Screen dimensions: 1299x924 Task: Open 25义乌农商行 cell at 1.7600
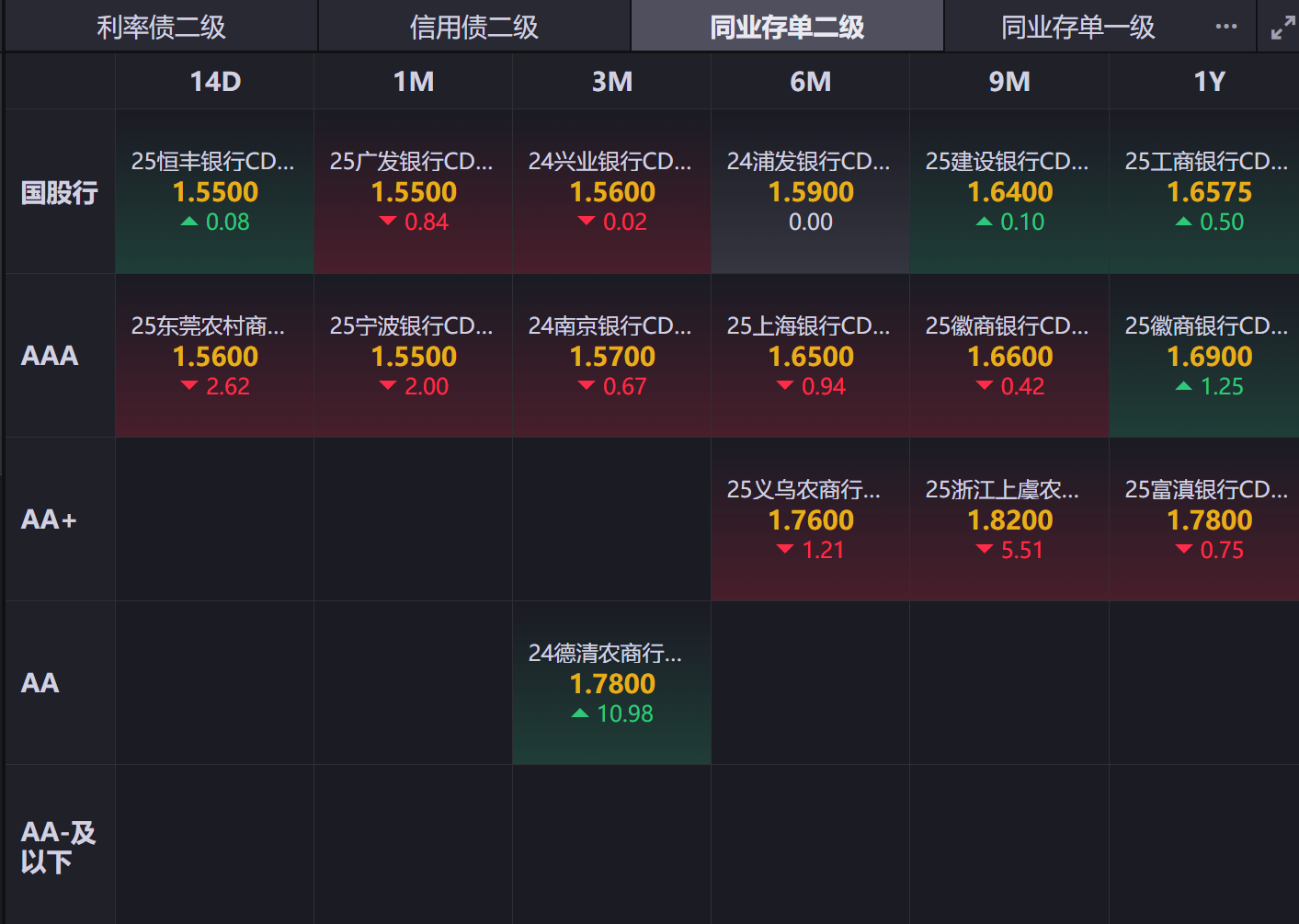coord(811,519)
